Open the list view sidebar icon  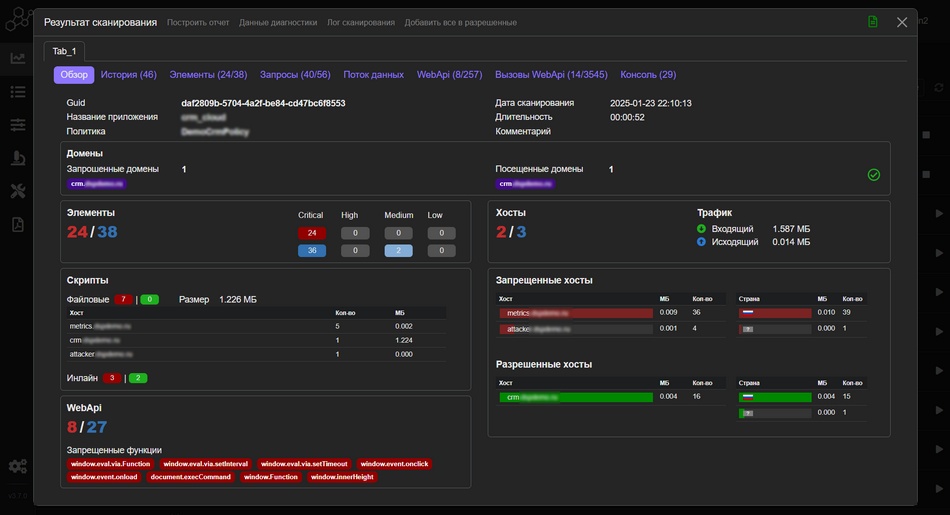[18, 92]
